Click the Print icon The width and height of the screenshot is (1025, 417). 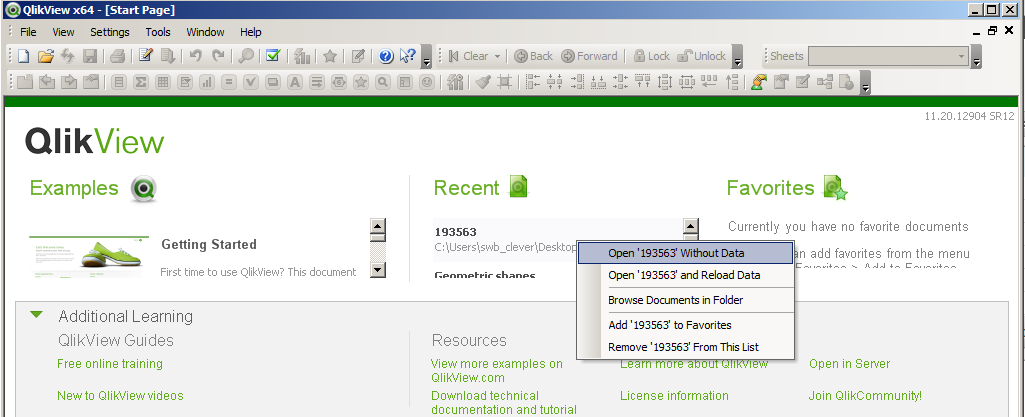pyautogui.click(x=117, y=56)
